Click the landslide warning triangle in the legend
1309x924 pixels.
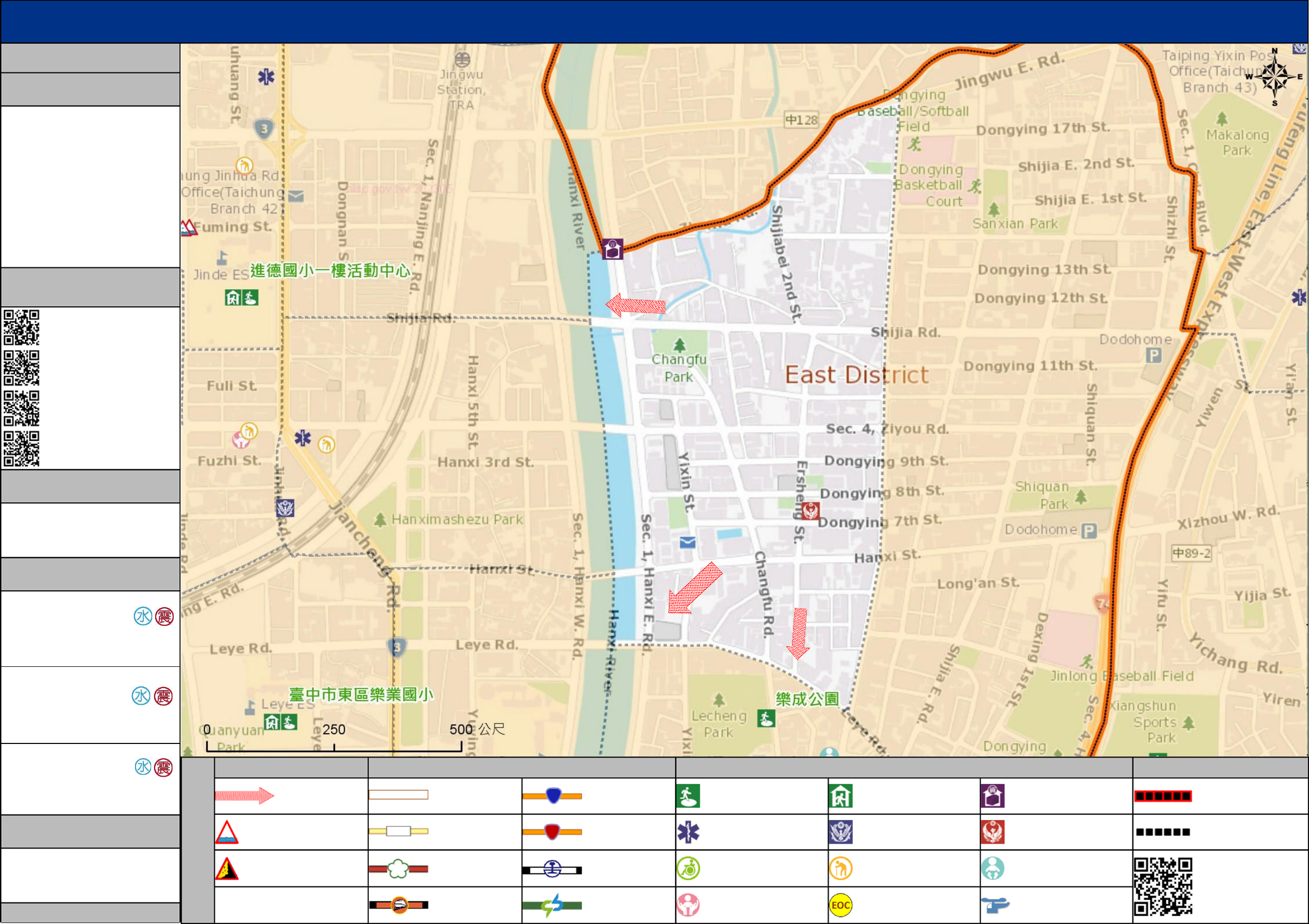tap(227, 869)
